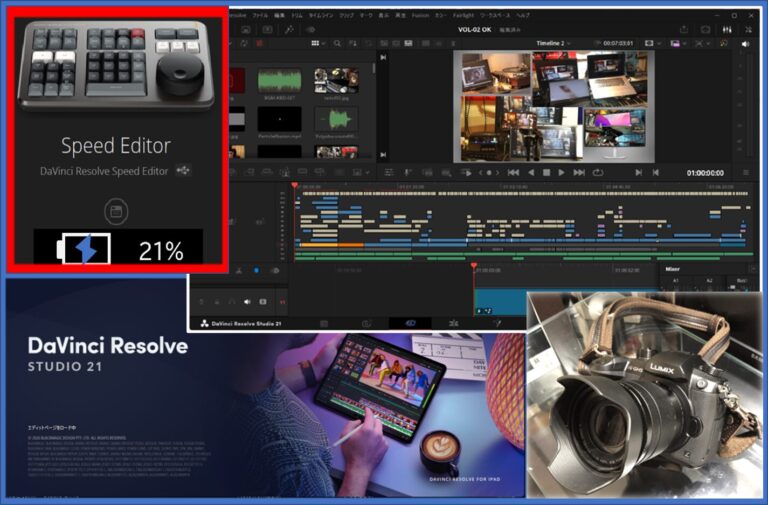Click the microphone voiceover icon
Screen dimensions: 768x505
(x=407, y=172)
